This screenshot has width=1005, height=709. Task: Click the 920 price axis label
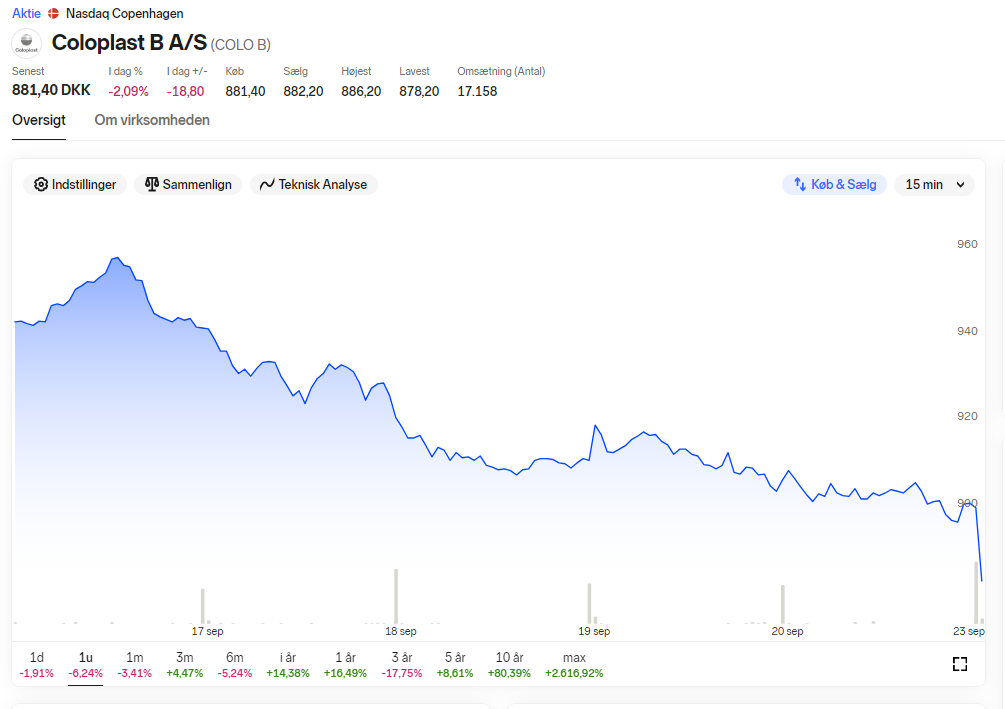pos(967,416)
